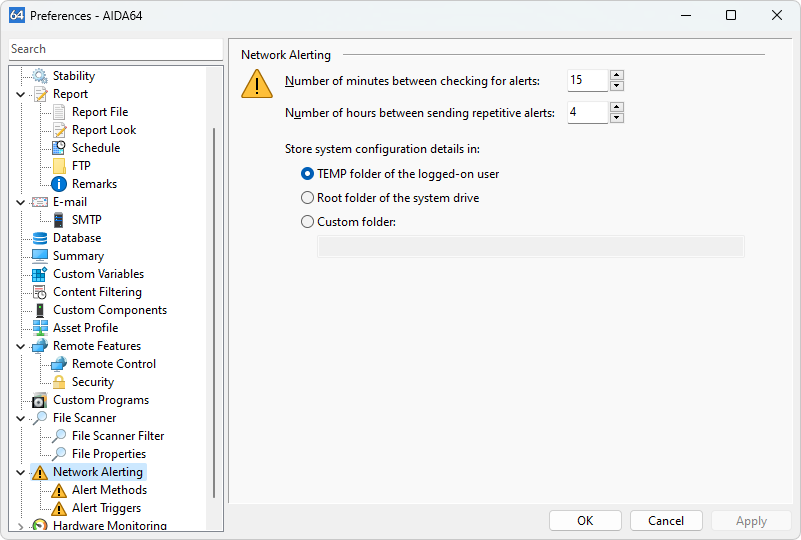
Task: Click OK to confirm preferences
Action: click(585, 521)
